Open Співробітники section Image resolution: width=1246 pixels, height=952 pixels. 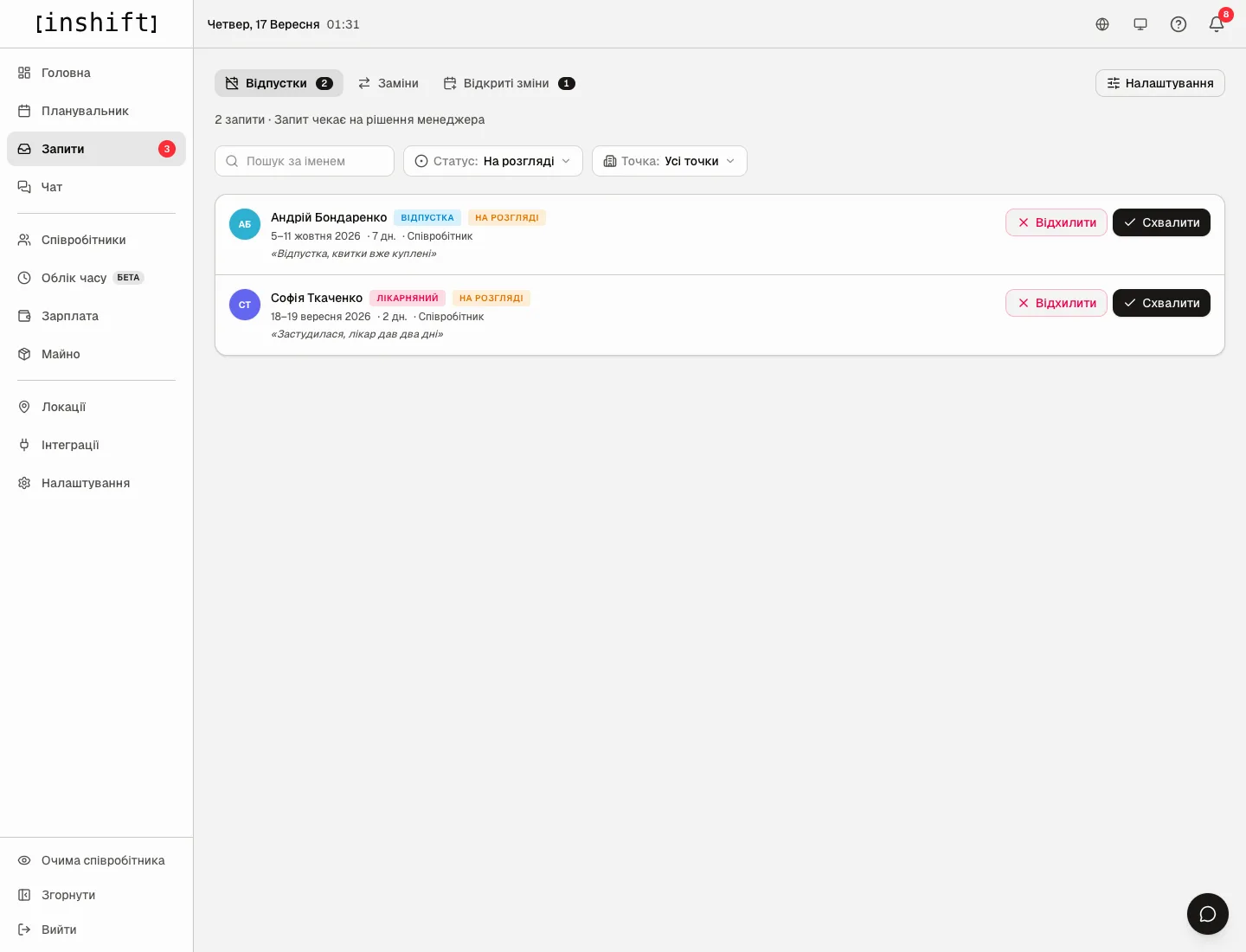pyautogui.click(x=96, y=240)
